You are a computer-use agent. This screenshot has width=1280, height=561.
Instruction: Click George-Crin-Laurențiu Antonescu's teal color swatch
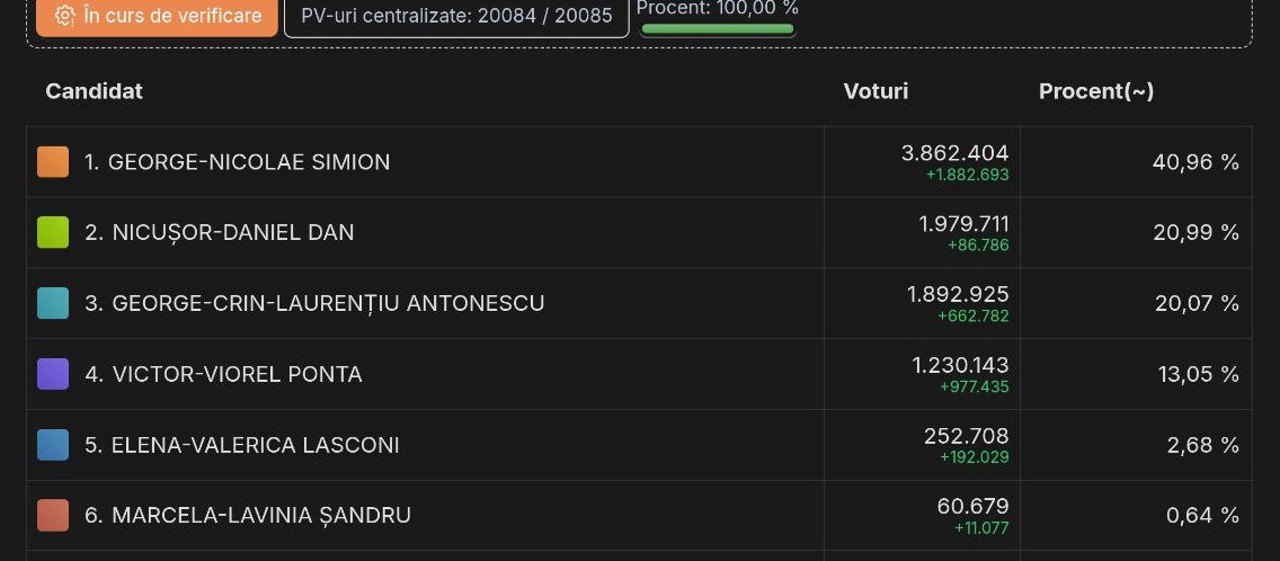click(53, 303)
